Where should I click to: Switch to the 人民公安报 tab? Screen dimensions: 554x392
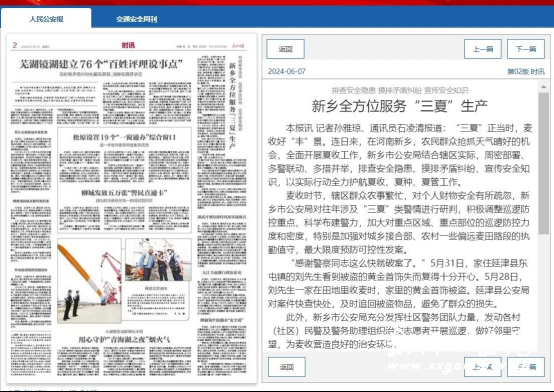click(46, 19)
